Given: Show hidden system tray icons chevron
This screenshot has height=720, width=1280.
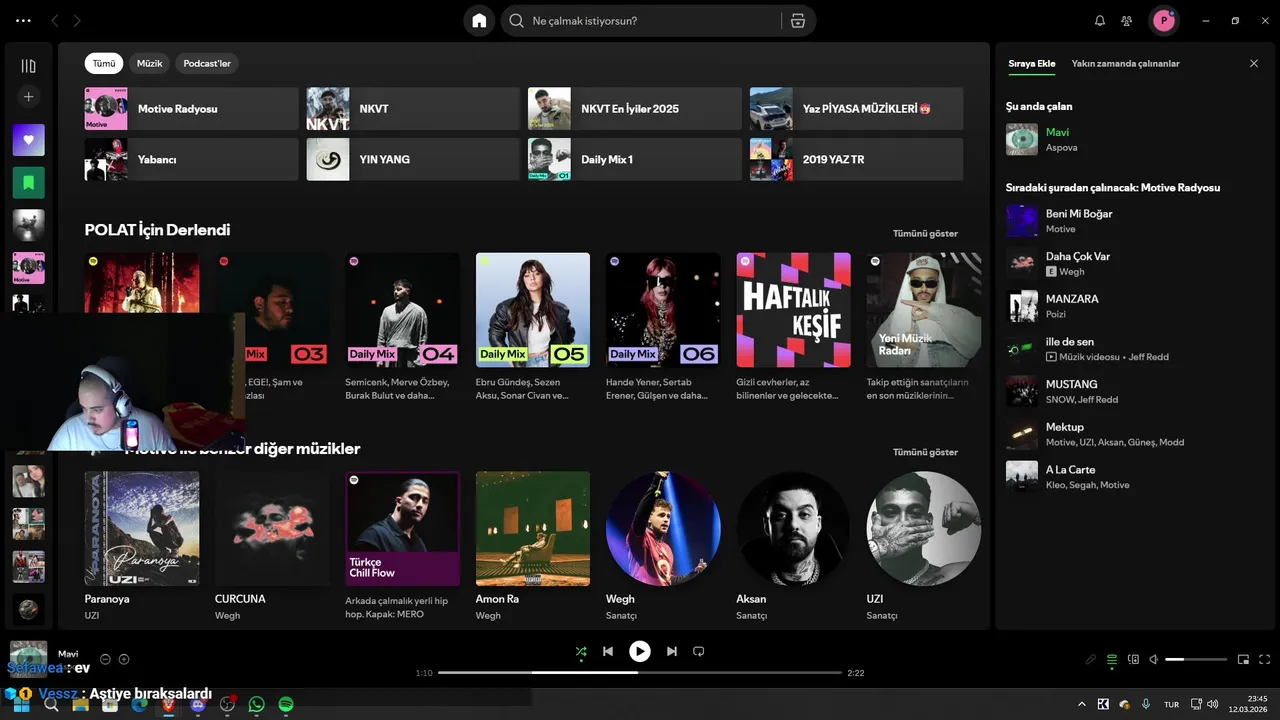Looking at the screenshot, I should [x=1081, y=705].
